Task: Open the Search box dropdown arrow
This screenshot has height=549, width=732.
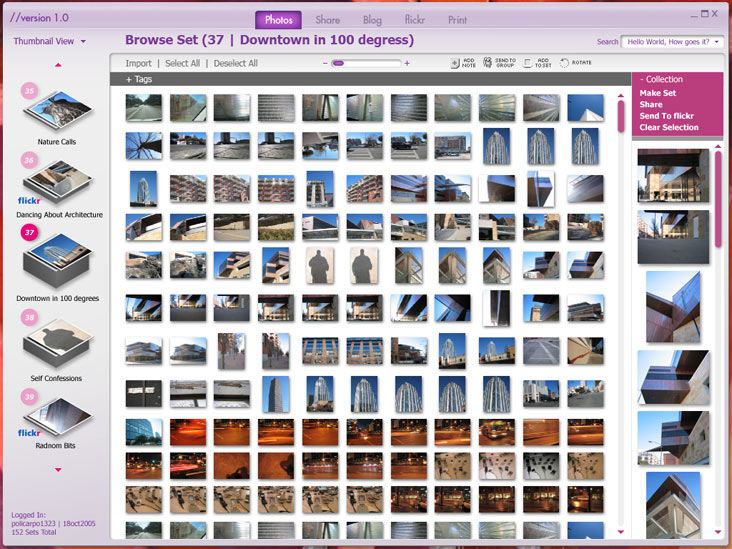Action: click(717, 42)
